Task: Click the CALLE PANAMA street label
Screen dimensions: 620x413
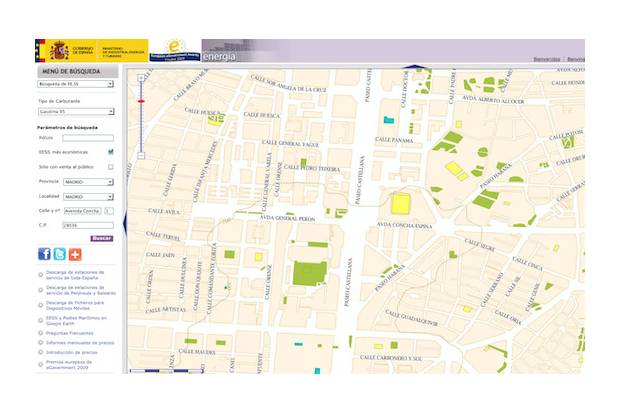Action: (394, 140)
